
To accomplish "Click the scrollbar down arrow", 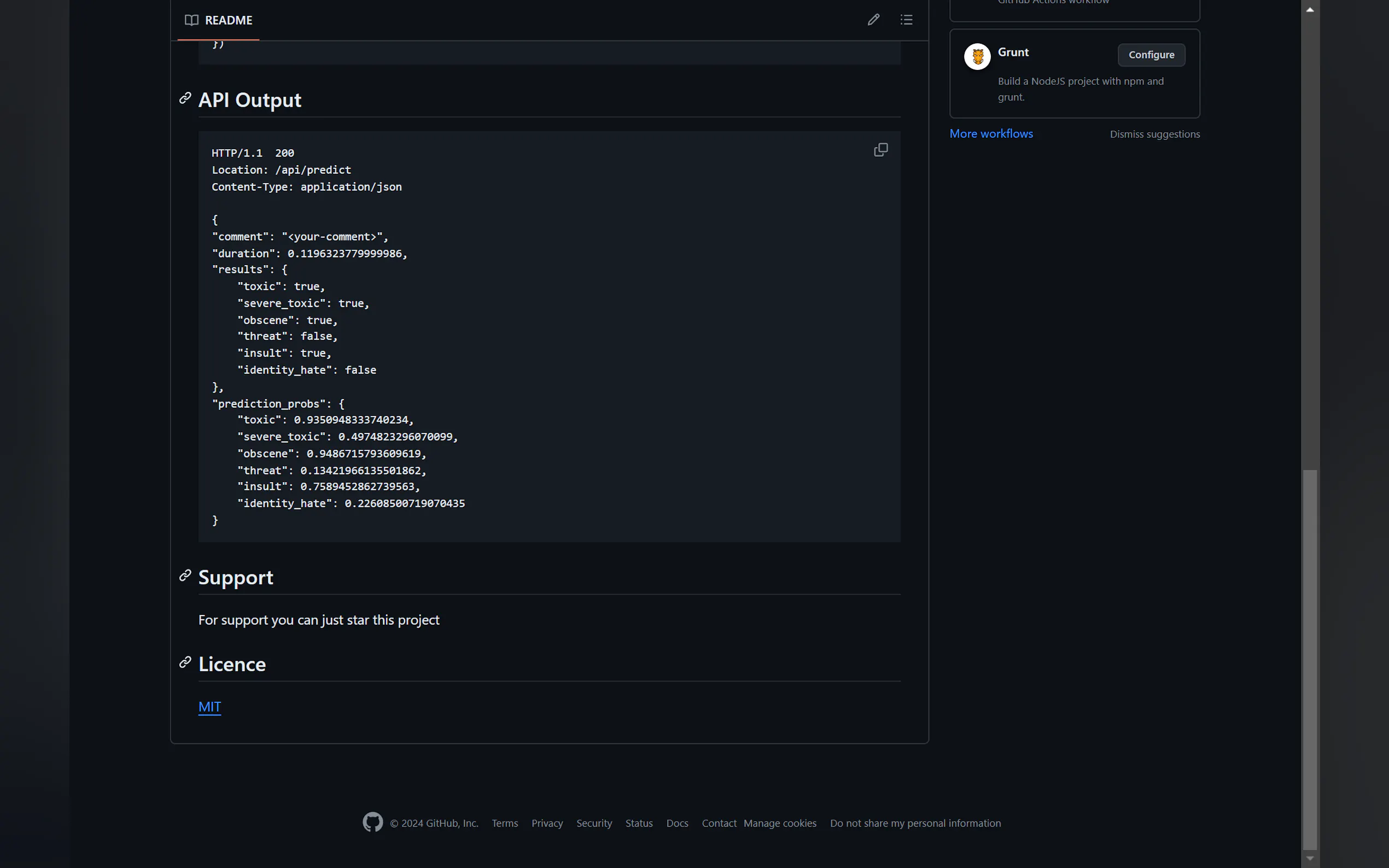I will pyautogui.click(x=1310, y=858).
